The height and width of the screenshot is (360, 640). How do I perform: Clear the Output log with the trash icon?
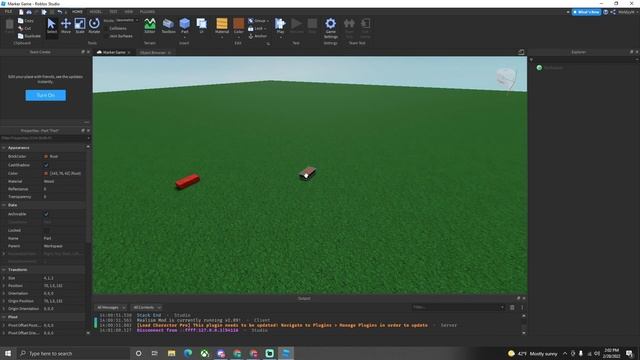[512, 307]
